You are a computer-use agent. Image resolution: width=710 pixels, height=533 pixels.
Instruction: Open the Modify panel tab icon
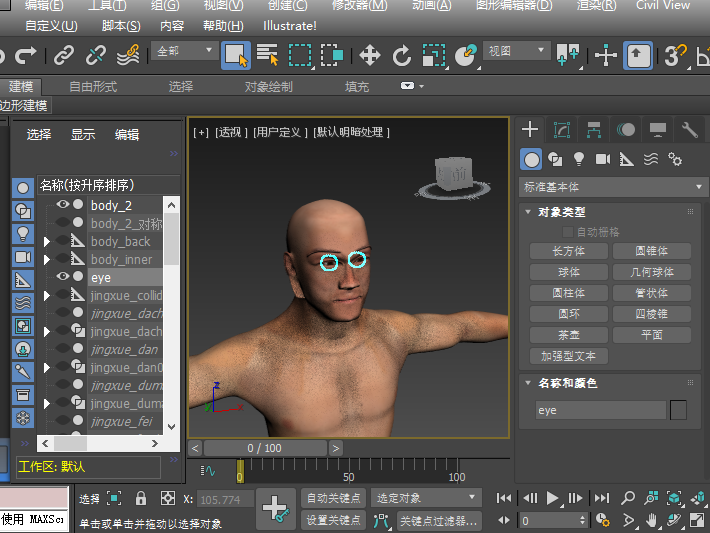point(562,130)
